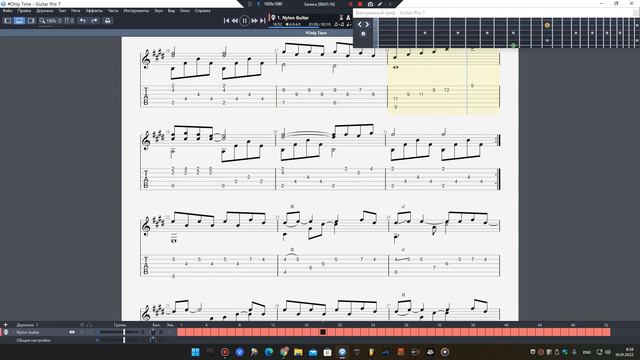The height and width of the screenshot is (360, 640).
Task: Pause the screen recording
Action: pyautogui.click(x=350, y=4)
